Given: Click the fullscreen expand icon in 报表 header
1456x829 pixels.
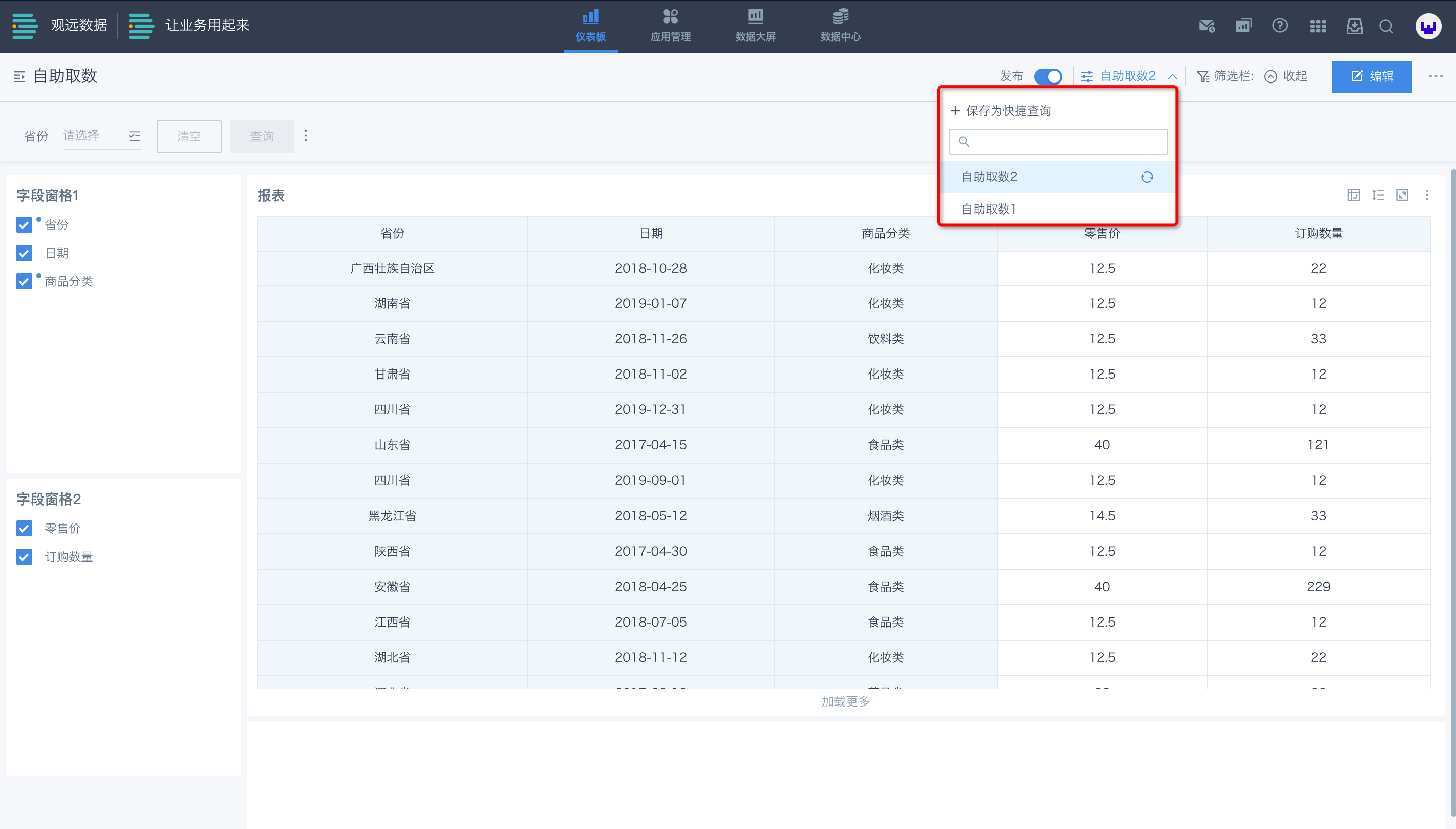Looking at the screenshot, I should [1402, 195].
